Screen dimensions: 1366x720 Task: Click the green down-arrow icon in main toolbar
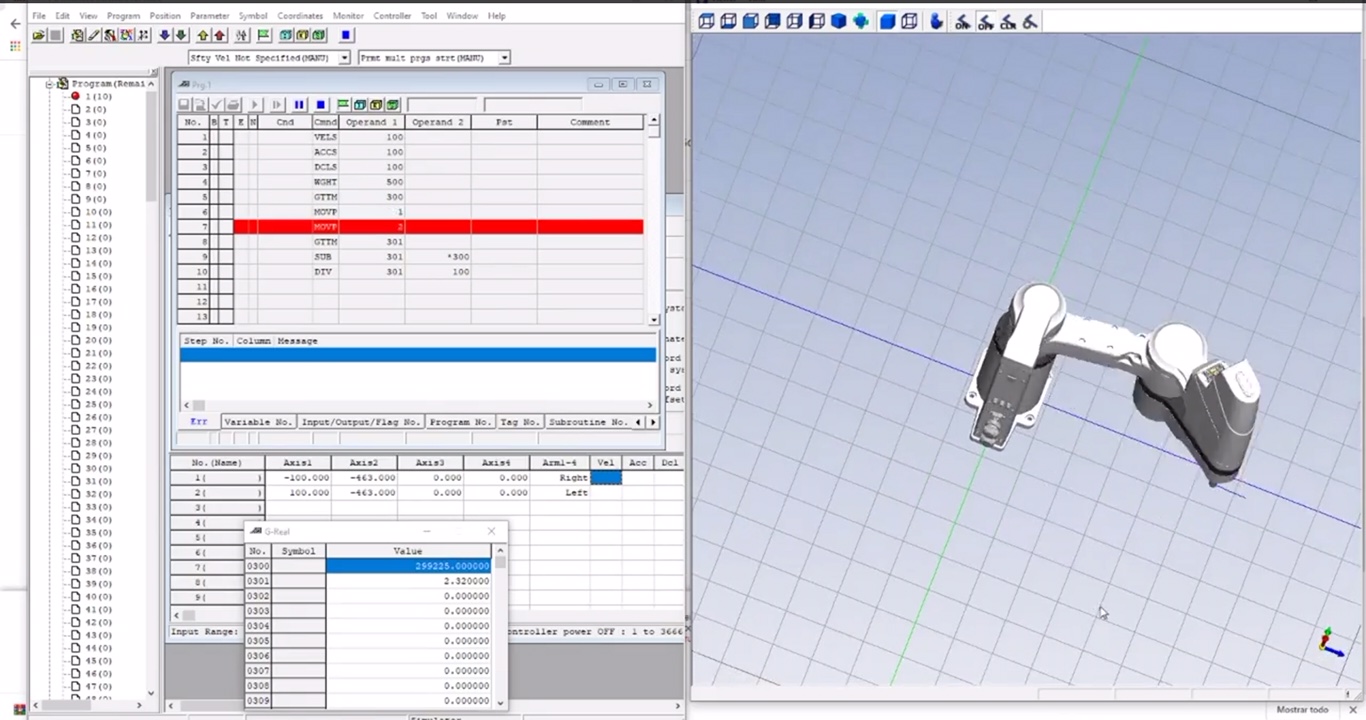coord(181,35)
